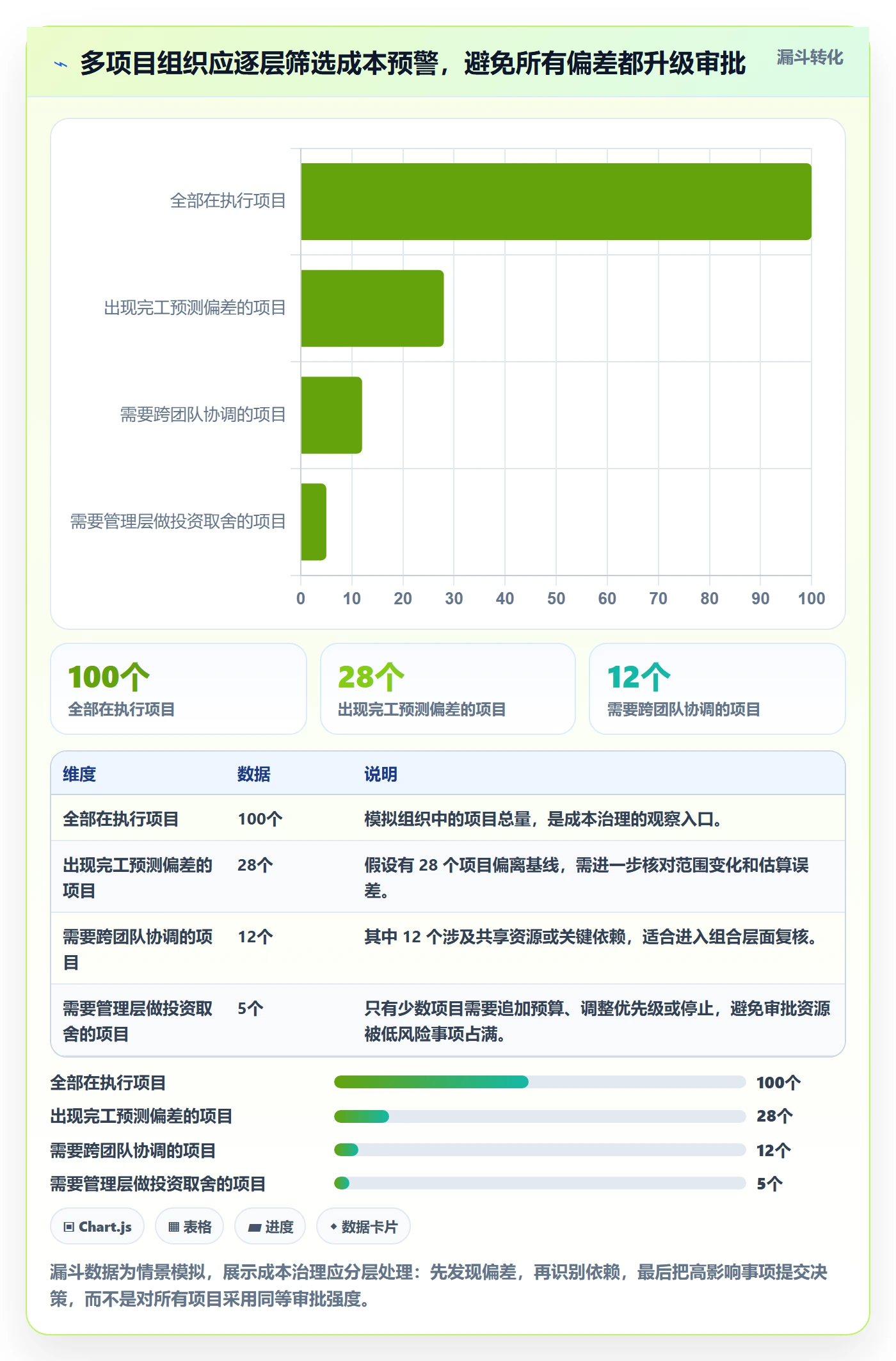The height and width of the screenshot is (1361, 896).
Task: Click progress bar for 出现完工预测偏差的项目
Action: [x=540, y=1116]
